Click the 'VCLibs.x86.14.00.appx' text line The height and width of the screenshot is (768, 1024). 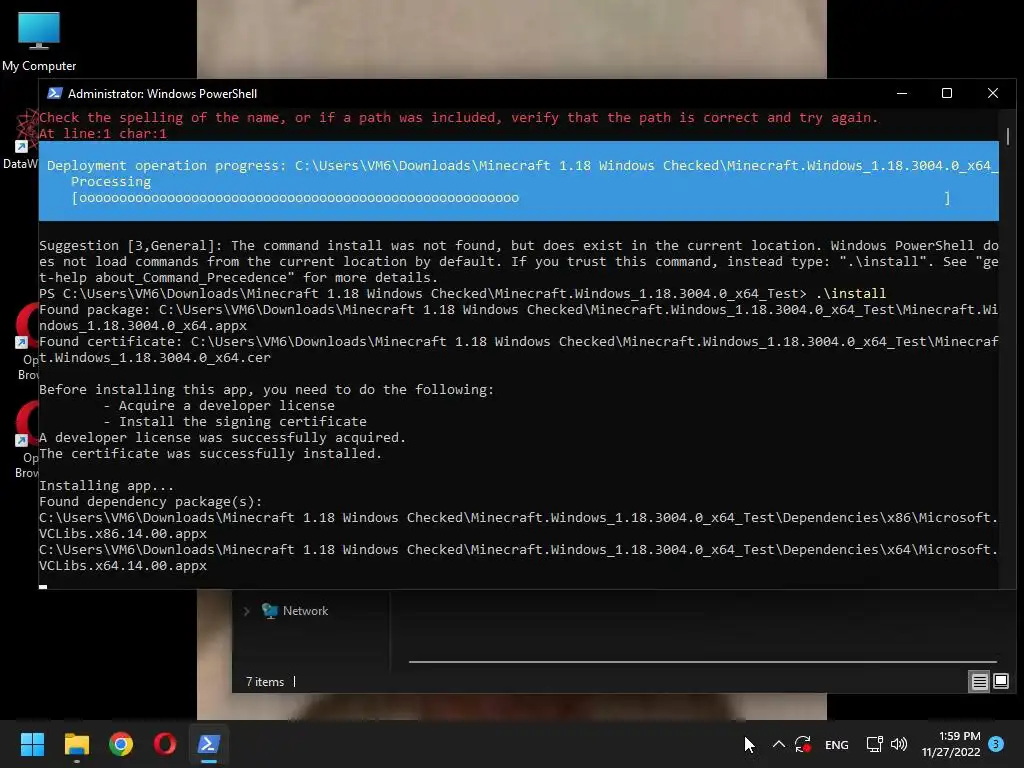tap(123, 534)
